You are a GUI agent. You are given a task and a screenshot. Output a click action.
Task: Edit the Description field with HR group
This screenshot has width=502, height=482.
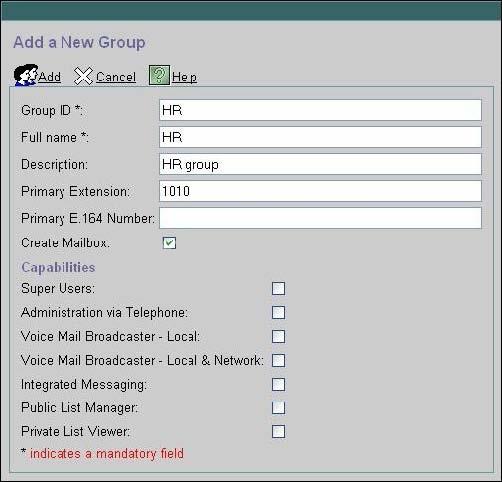pos(320,164)
